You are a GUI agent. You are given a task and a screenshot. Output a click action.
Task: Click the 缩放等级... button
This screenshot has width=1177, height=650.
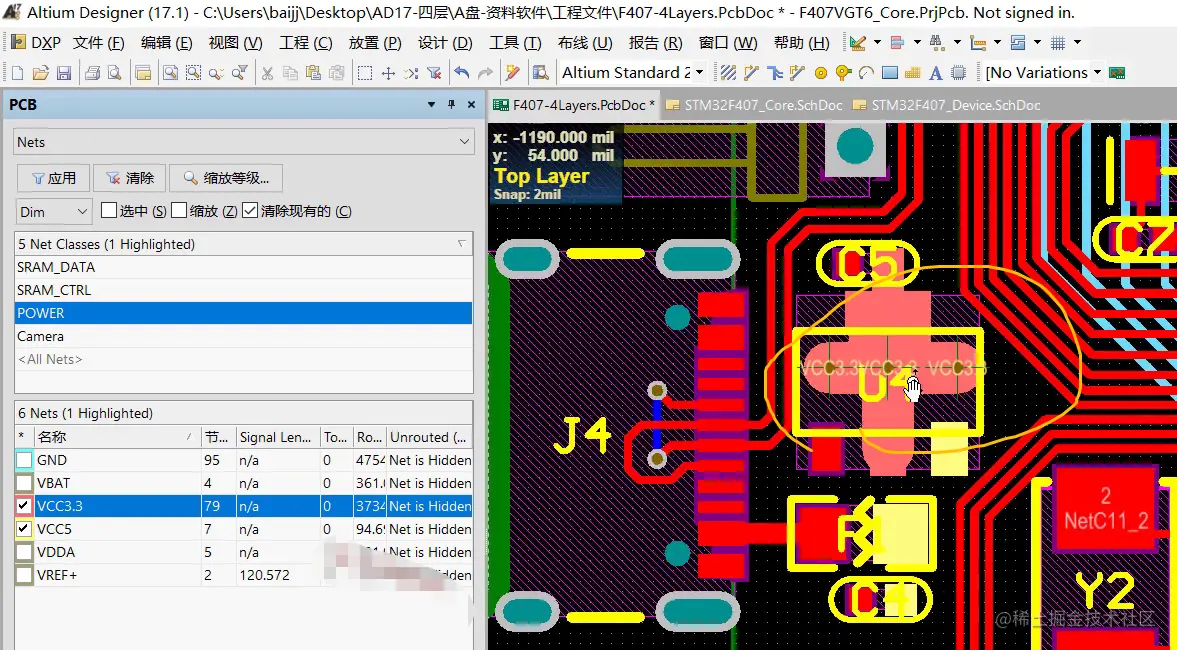pyautogui.click(x=226, y=178)
